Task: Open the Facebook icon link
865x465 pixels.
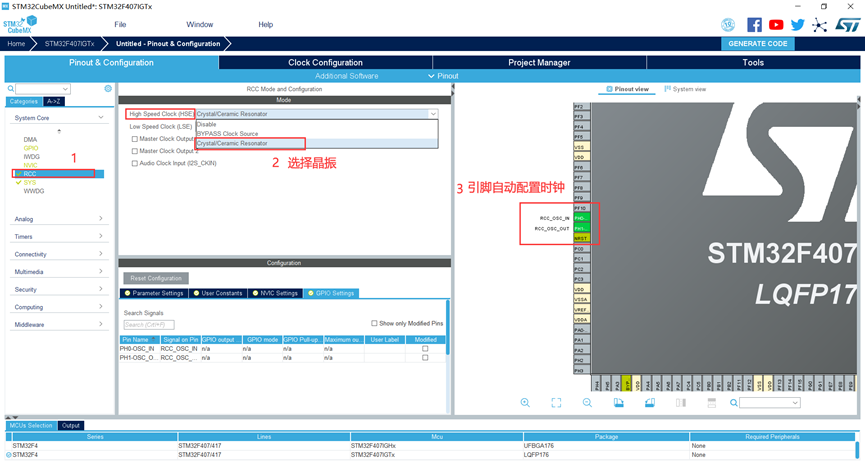Action: pyautogui.click(x=754, y=24)
